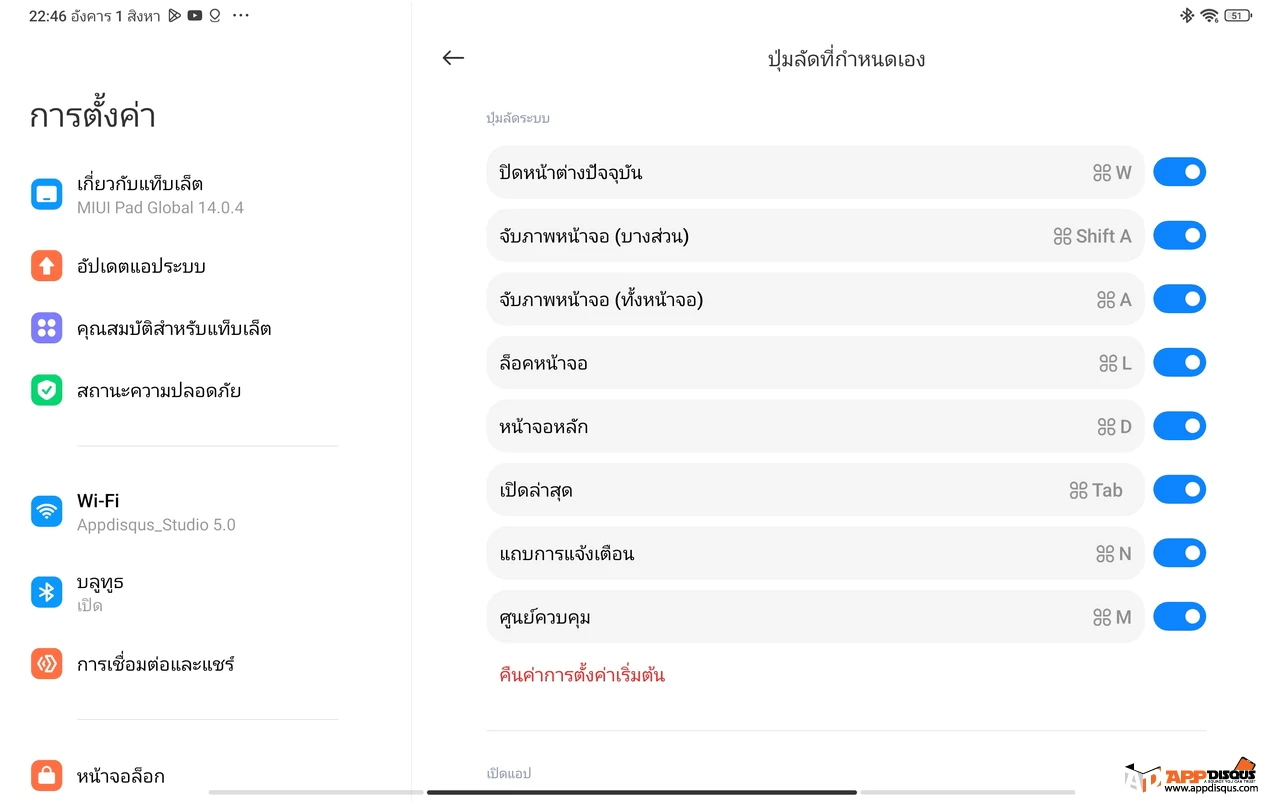Tap the หน้าจอล็อก lock icon
1284x804 pixels.
(x=46, y=775)
